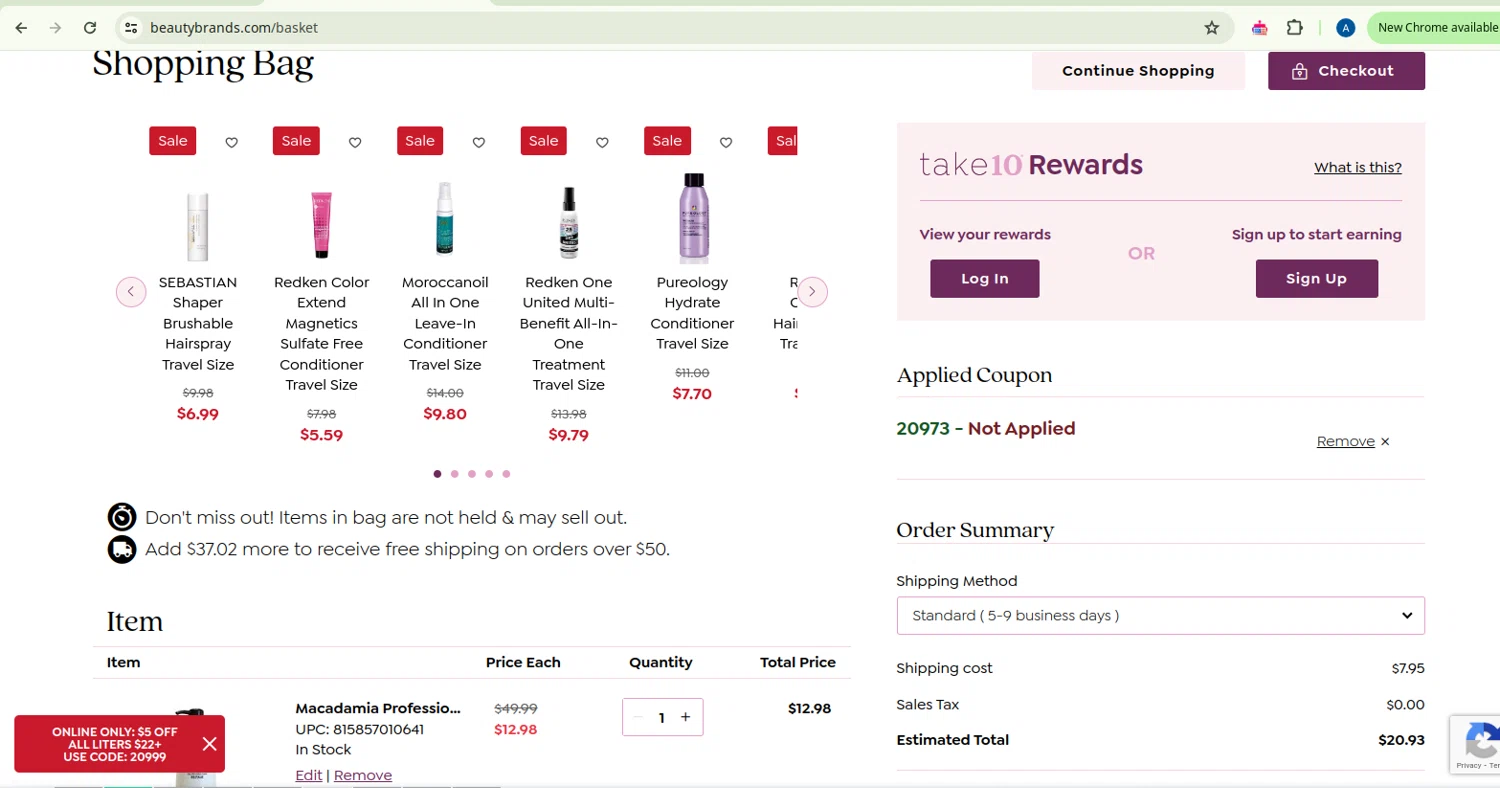Show next carousel products arrow
Screen dimensions: 1500x788
tap(812, 292)
